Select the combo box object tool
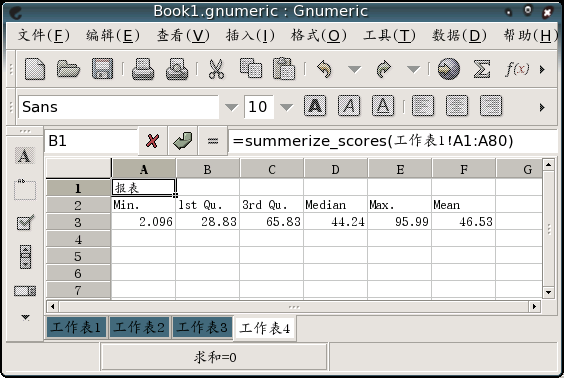The width and height of the screenshot is (564, 378). pos(25,291)
